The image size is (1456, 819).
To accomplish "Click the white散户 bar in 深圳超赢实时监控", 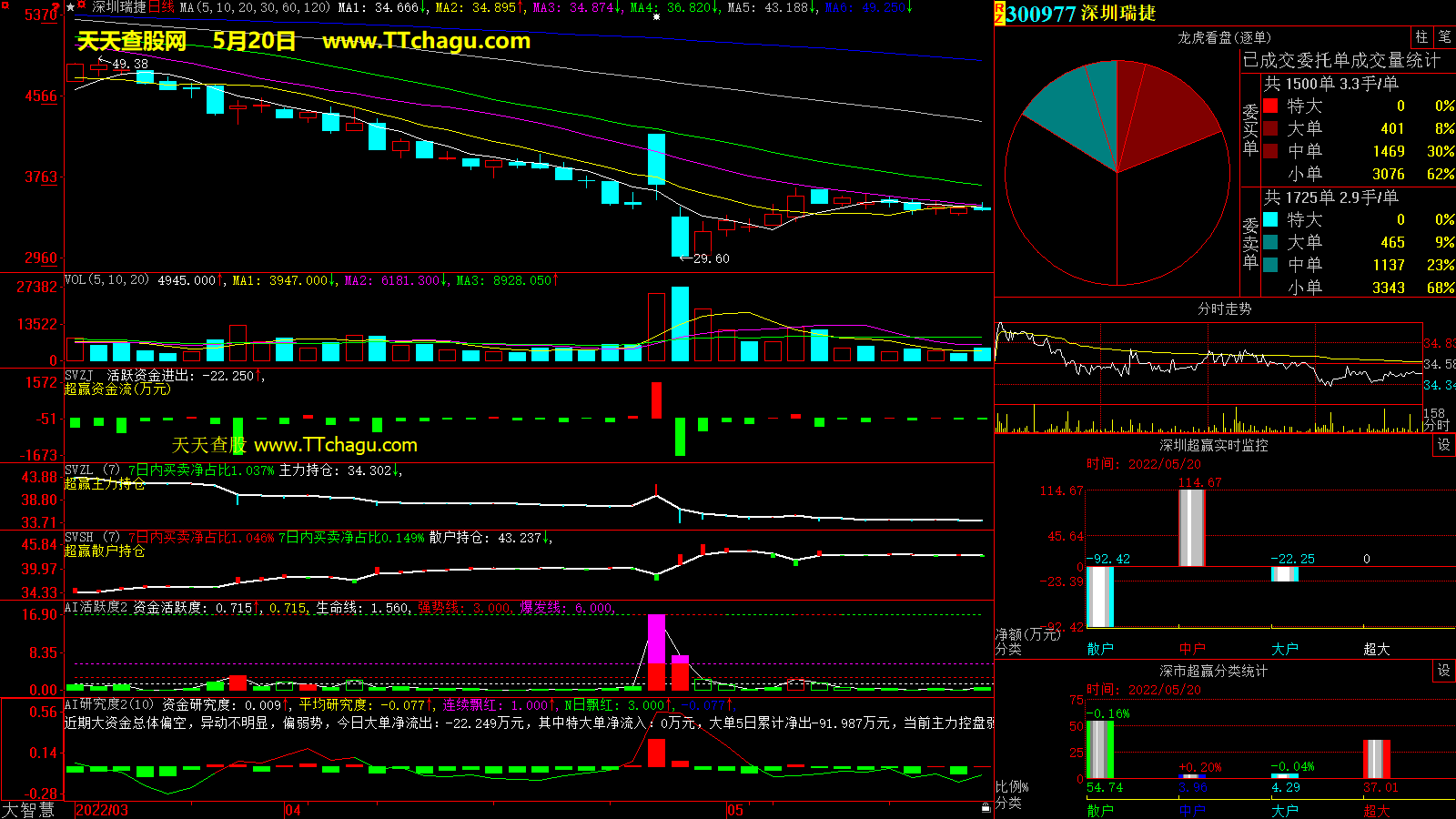I will pos(1100,597).
